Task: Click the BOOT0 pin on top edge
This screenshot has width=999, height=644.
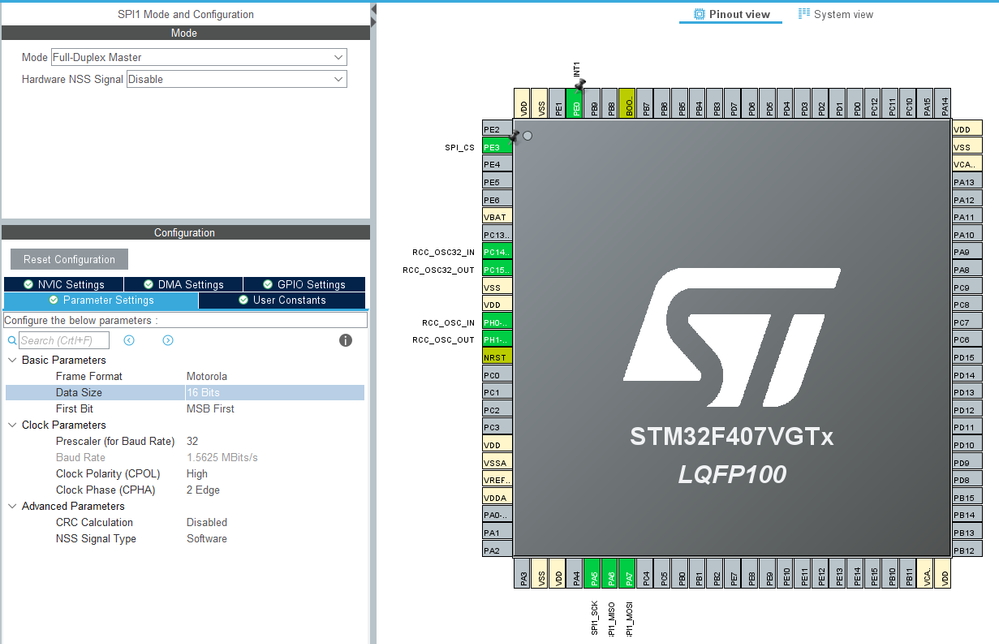Action: pyautogui.click(x=629, y=103)
